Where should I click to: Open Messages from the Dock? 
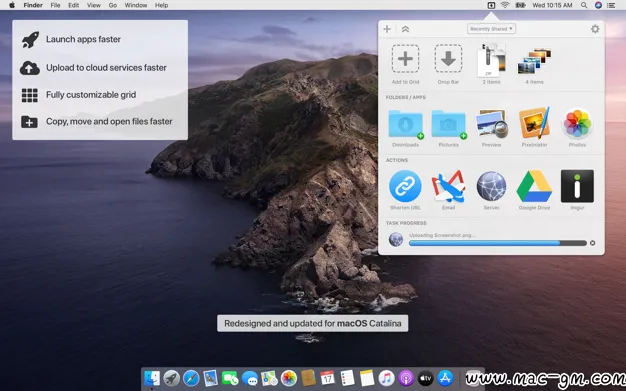(250, 378)
